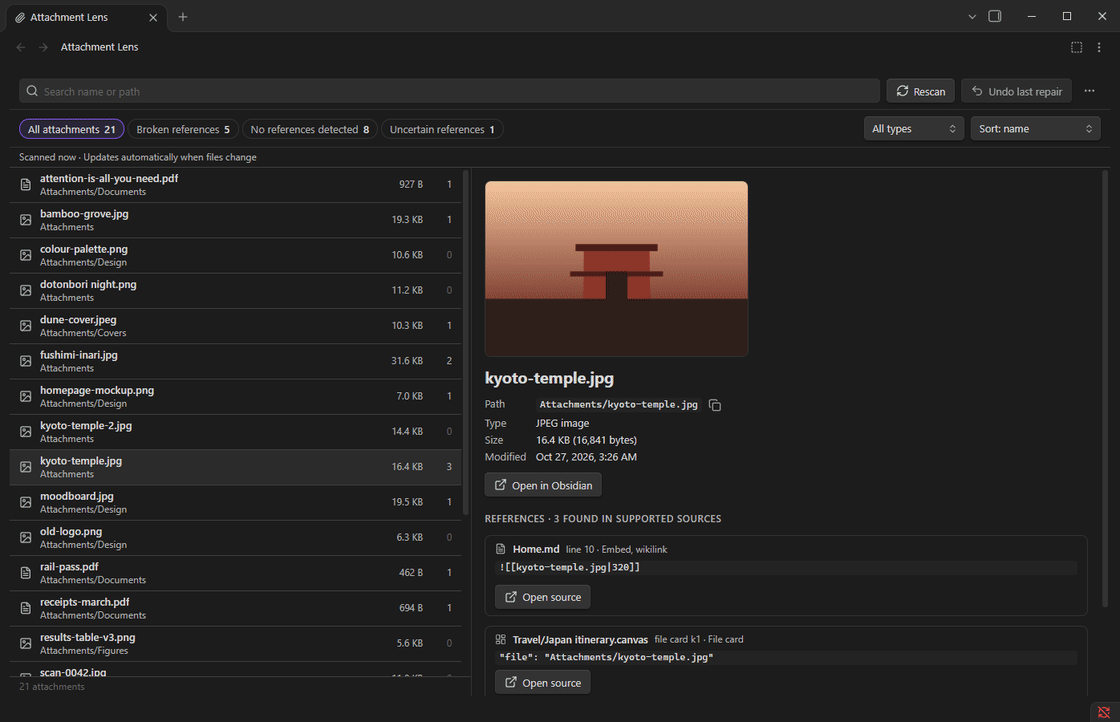Viewport: 1120px width, 722px height.
Task: Click the image icon beside old-logo.png
Action: tap(26, 538)
